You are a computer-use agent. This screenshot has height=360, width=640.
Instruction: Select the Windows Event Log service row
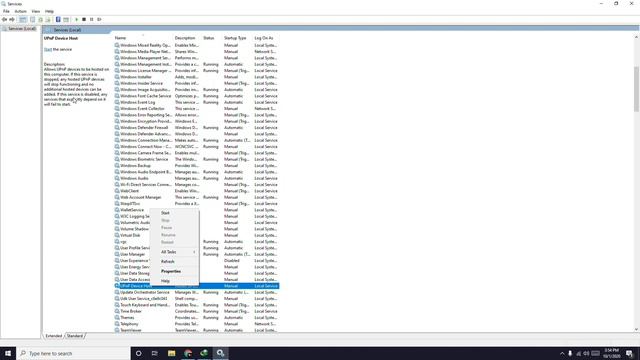click(196, 102)
